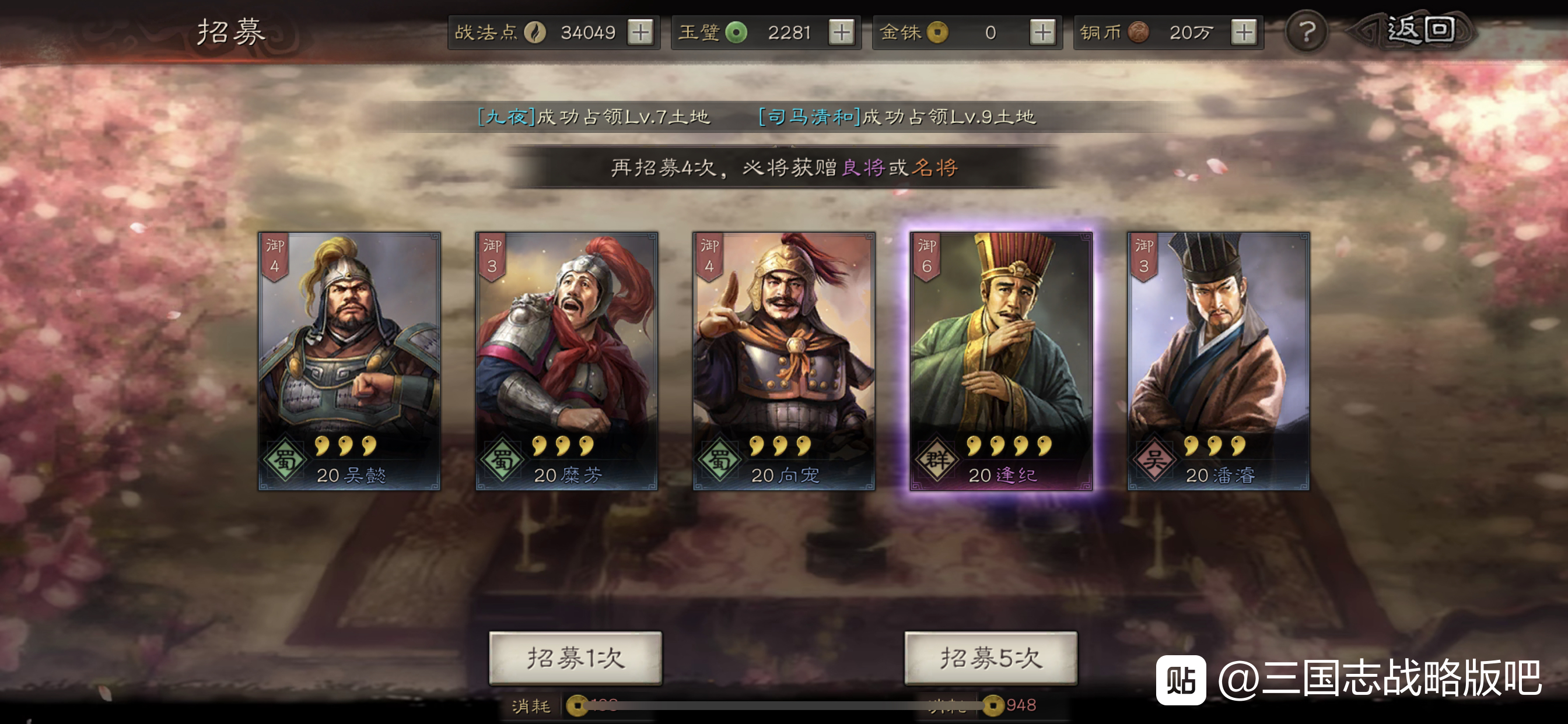This screenshot has width=1568, height=724.
Task: Open the 向宠 general card
Action: [784, 361]
